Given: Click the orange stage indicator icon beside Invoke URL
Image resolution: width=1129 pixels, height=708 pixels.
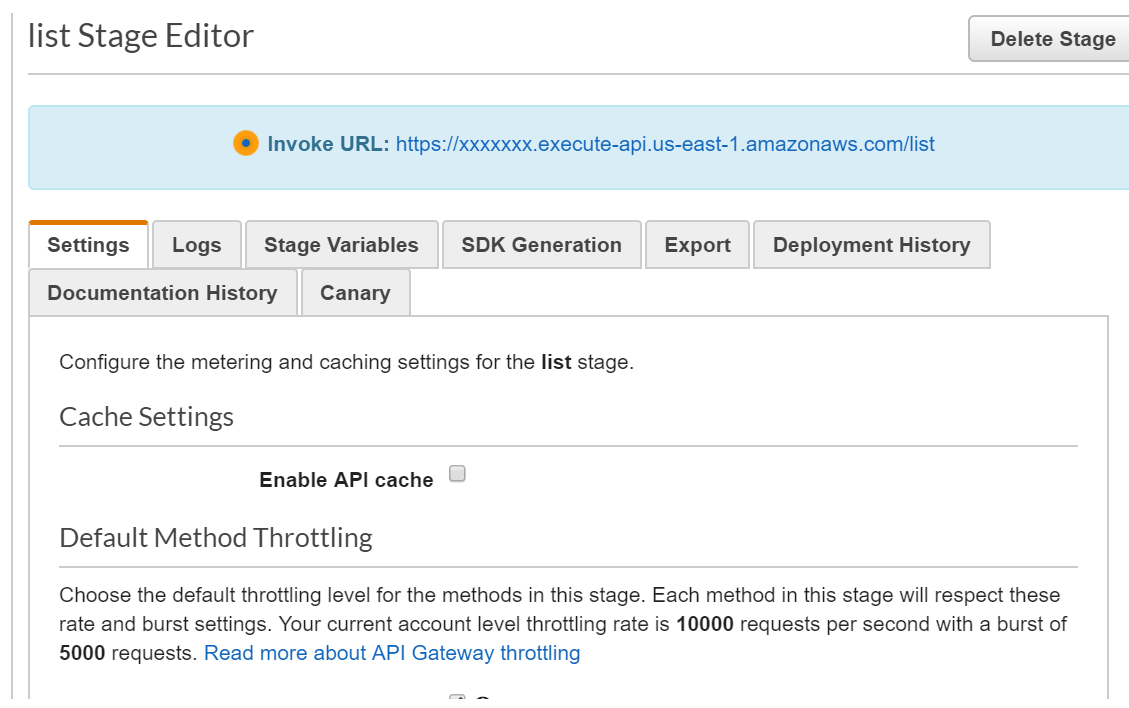Looking at the screenshot, I should [x=245, y=144].
